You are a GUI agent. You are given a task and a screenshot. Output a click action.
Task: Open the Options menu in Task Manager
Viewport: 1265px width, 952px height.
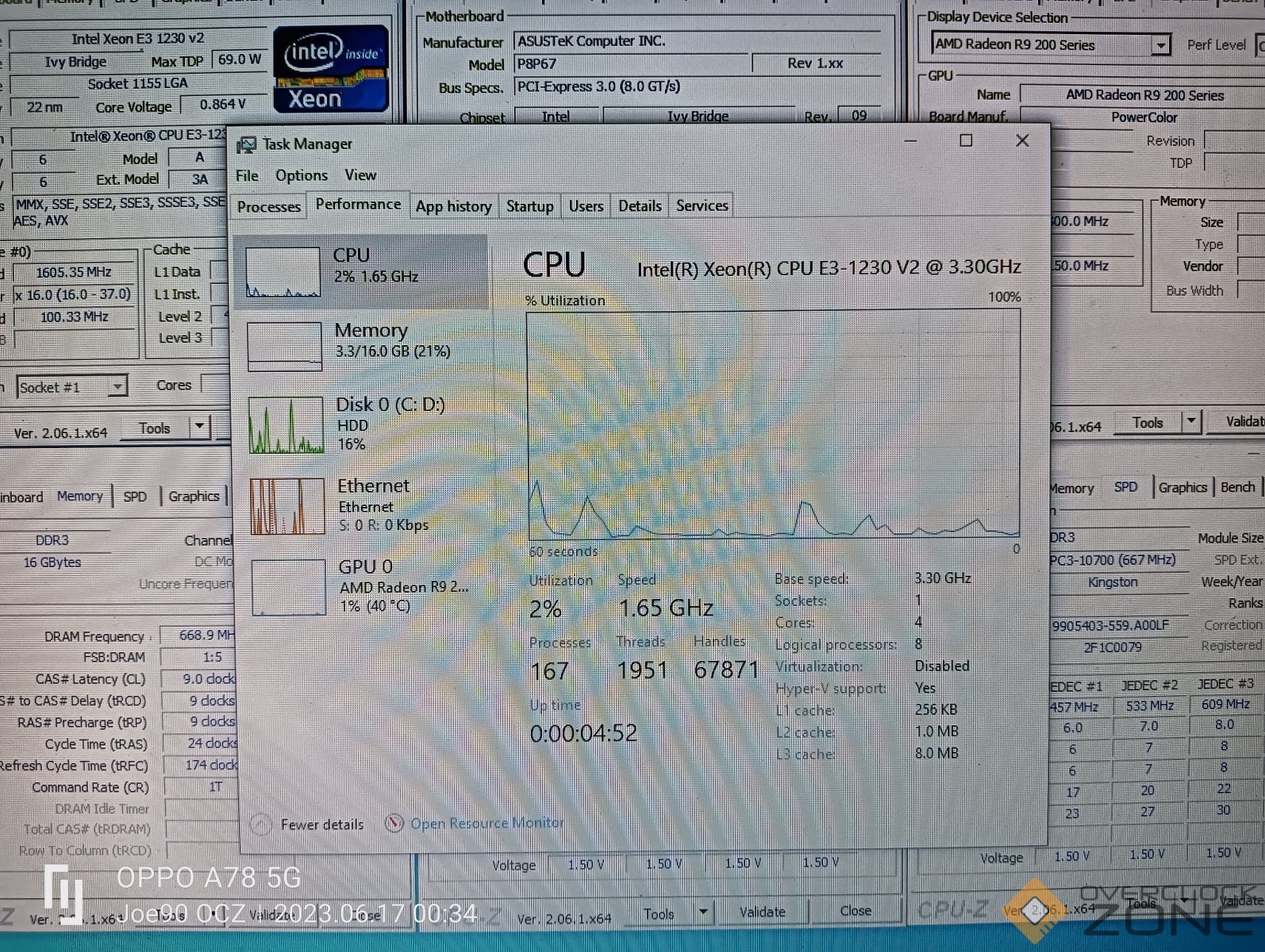pyautogui.click(x=302, y=175)
